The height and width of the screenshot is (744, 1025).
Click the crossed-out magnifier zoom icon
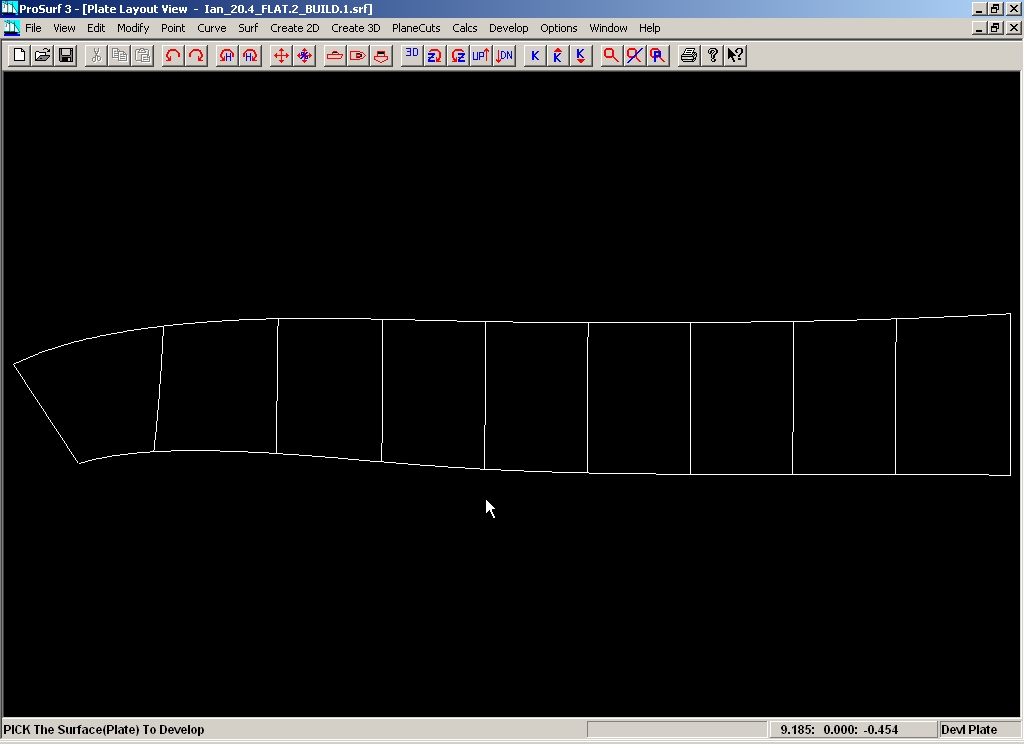[x=634, y=56]
